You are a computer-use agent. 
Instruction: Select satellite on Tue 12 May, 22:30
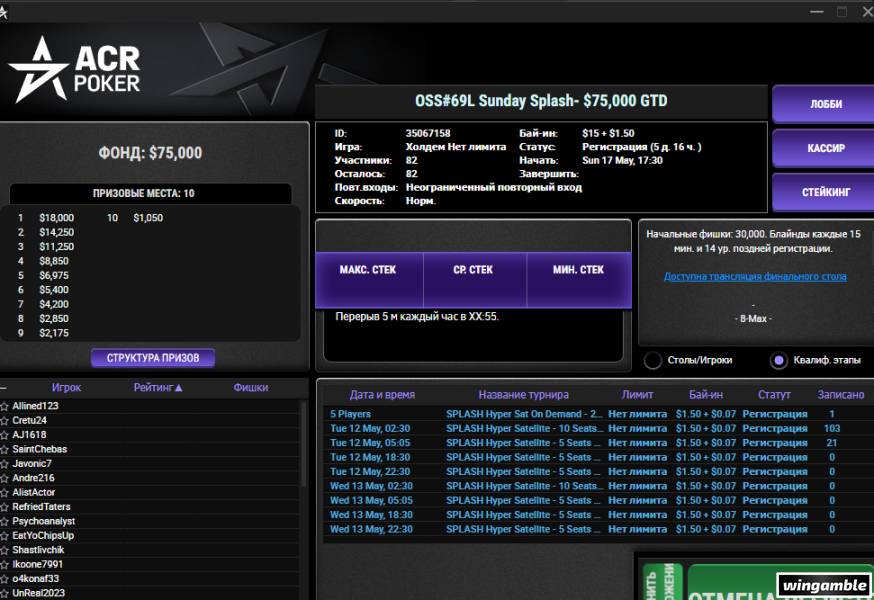pyautogui.click(x=596, y=472)
